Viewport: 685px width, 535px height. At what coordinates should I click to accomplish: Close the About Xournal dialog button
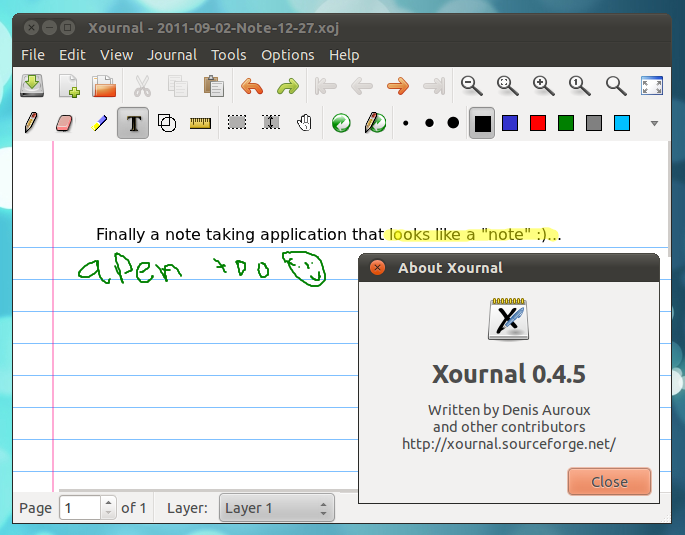pos(609,482)
